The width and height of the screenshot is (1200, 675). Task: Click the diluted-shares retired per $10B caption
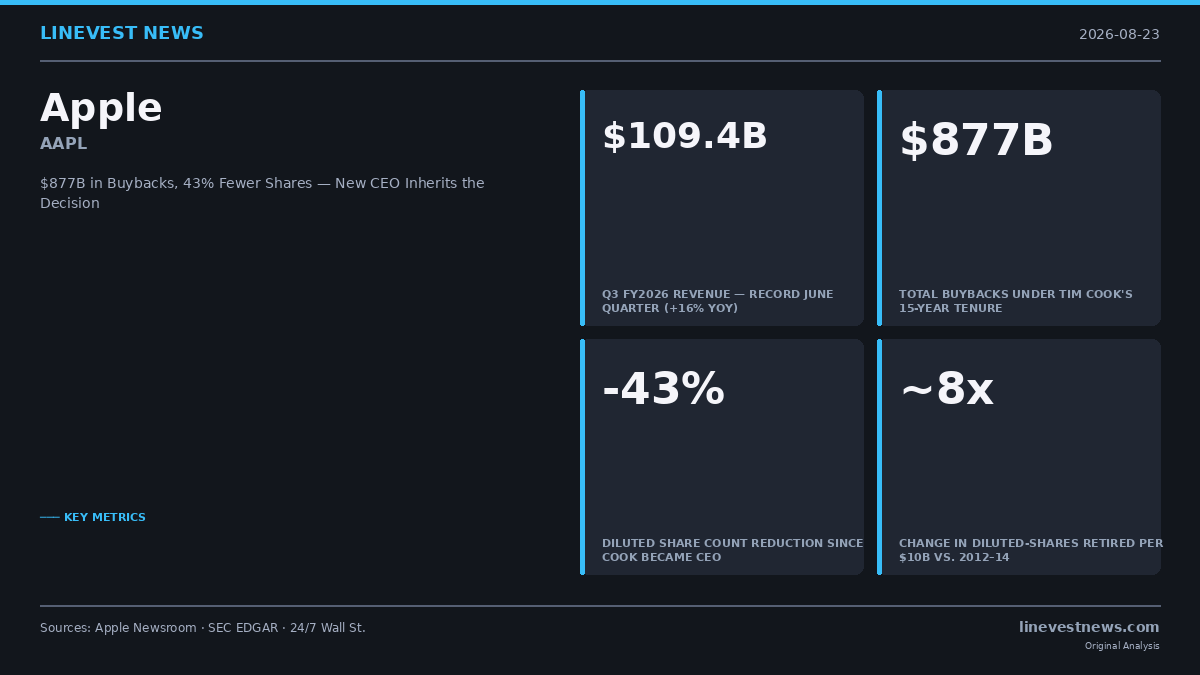click(x=1031, y=550)
